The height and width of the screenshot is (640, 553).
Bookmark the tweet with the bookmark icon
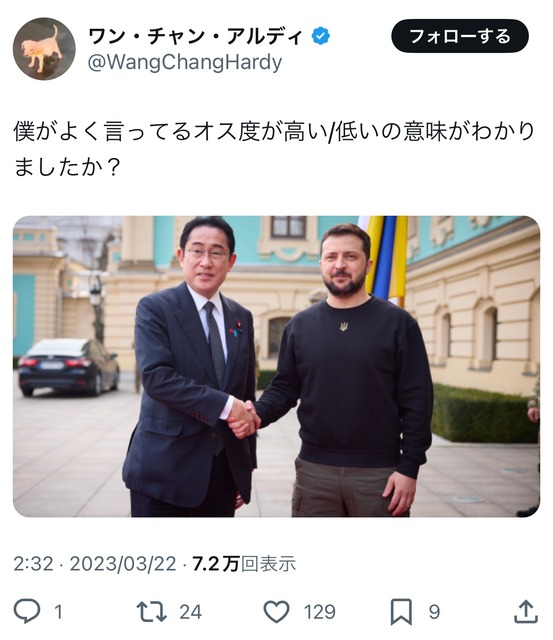[401, 612]
